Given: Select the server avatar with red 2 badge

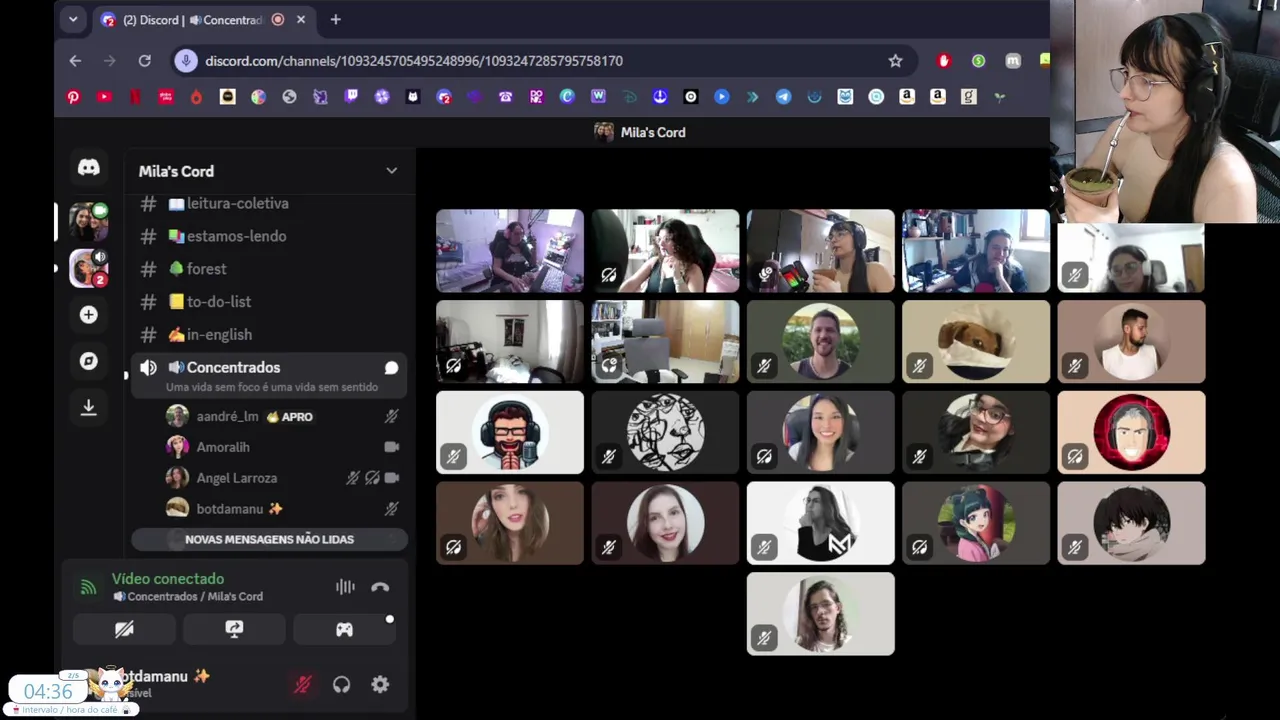Looking at the screenshot, I should (89, 268).
